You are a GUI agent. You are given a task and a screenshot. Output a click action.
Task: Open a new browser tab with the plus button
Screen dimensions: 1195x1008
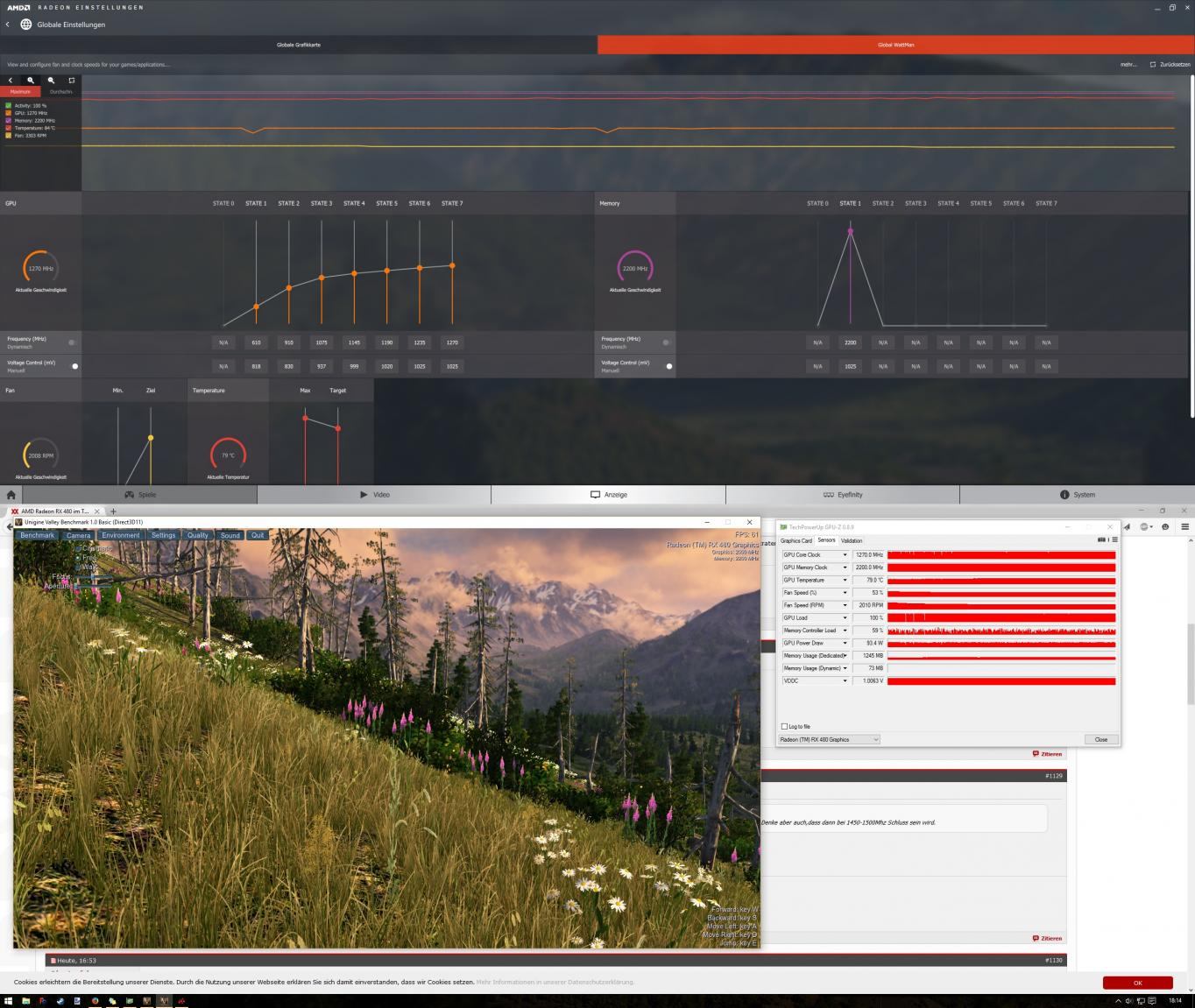113,511
